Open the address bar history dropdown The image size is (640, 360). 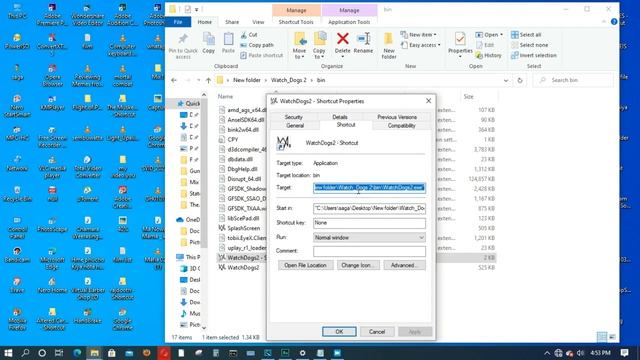tap(506, 80)
